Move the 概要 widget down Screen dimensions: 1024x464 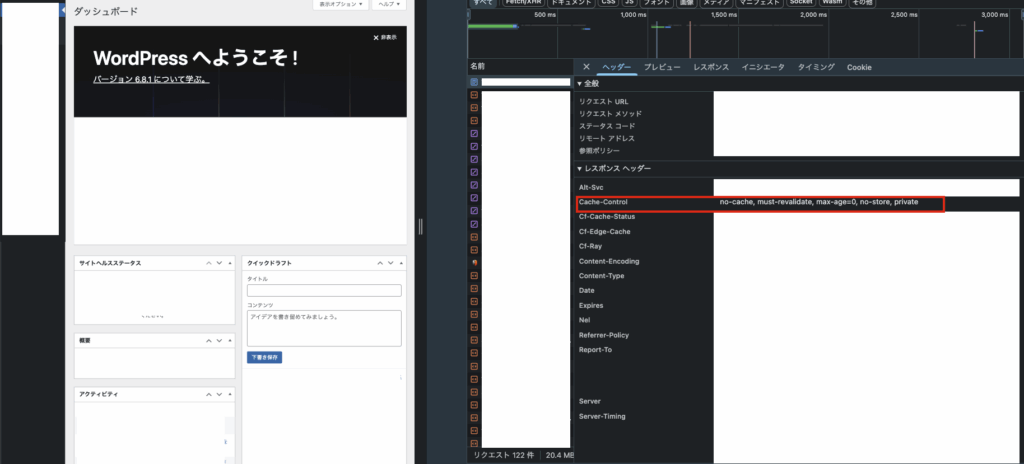pos(220,340)
